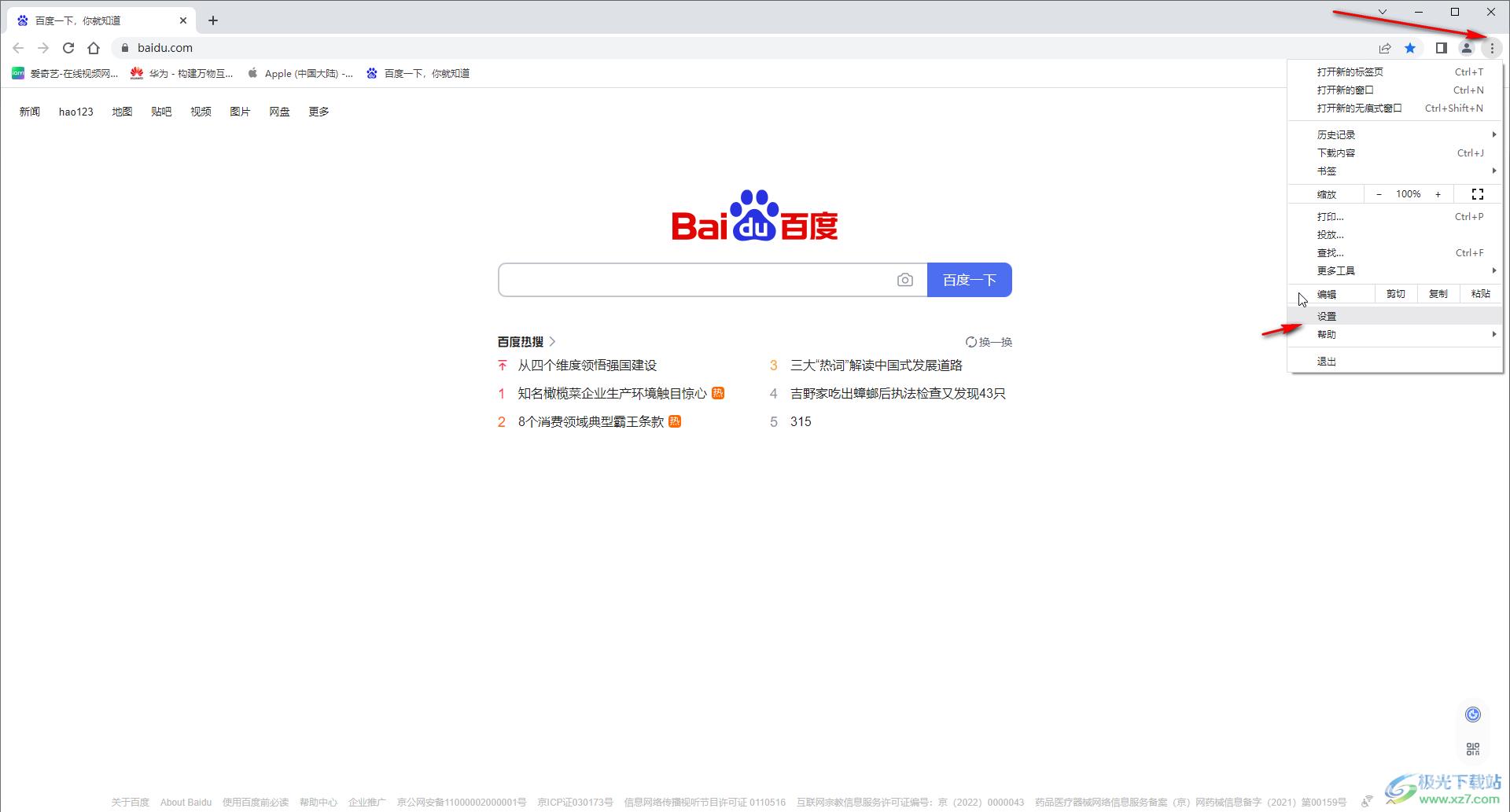This screenshot has height=812, width=1510.
Task: Open the hao123 link
Action: (76, 112)
